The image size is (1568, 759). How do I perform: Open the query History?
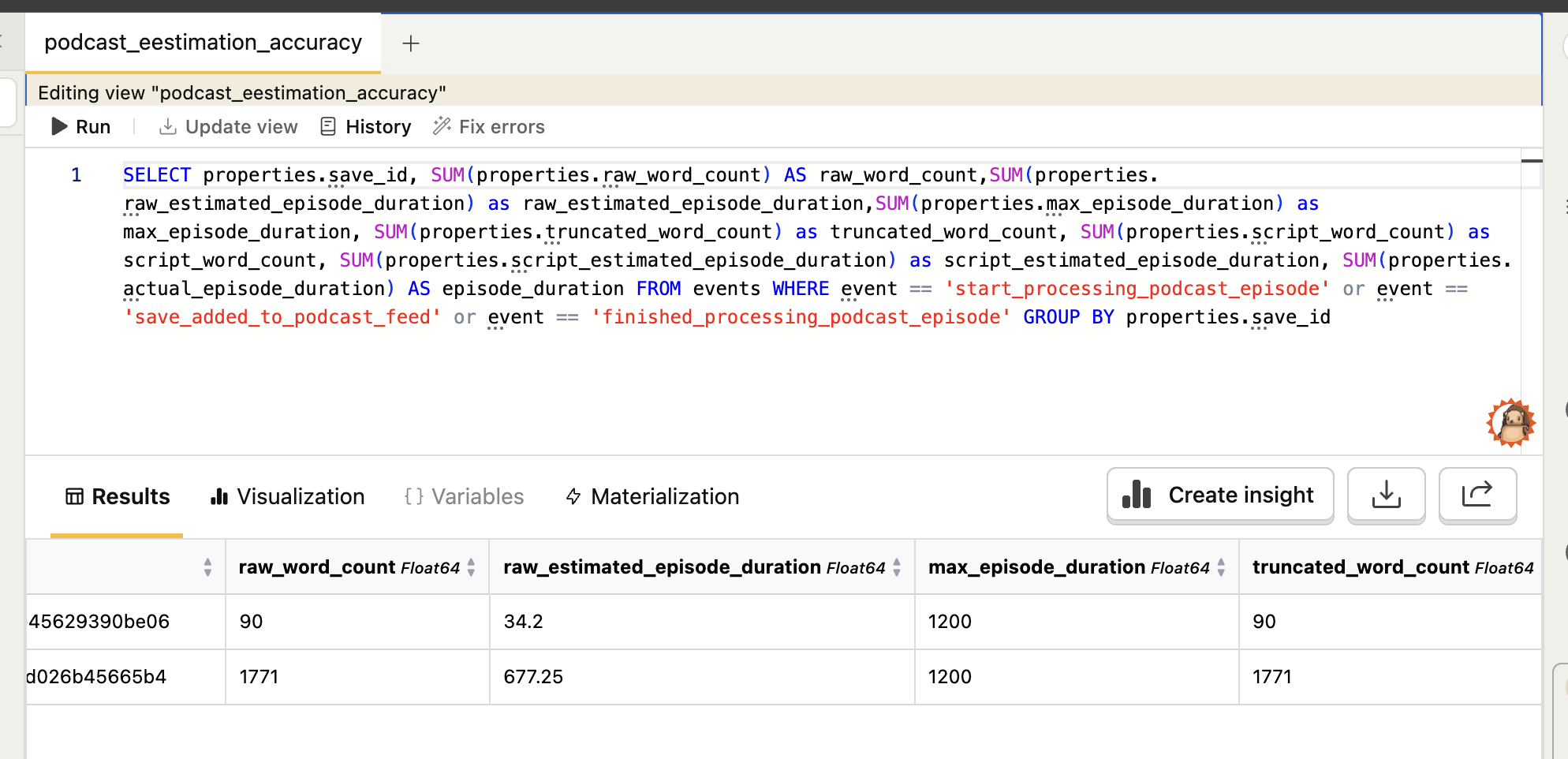click(x=366, y=127)
